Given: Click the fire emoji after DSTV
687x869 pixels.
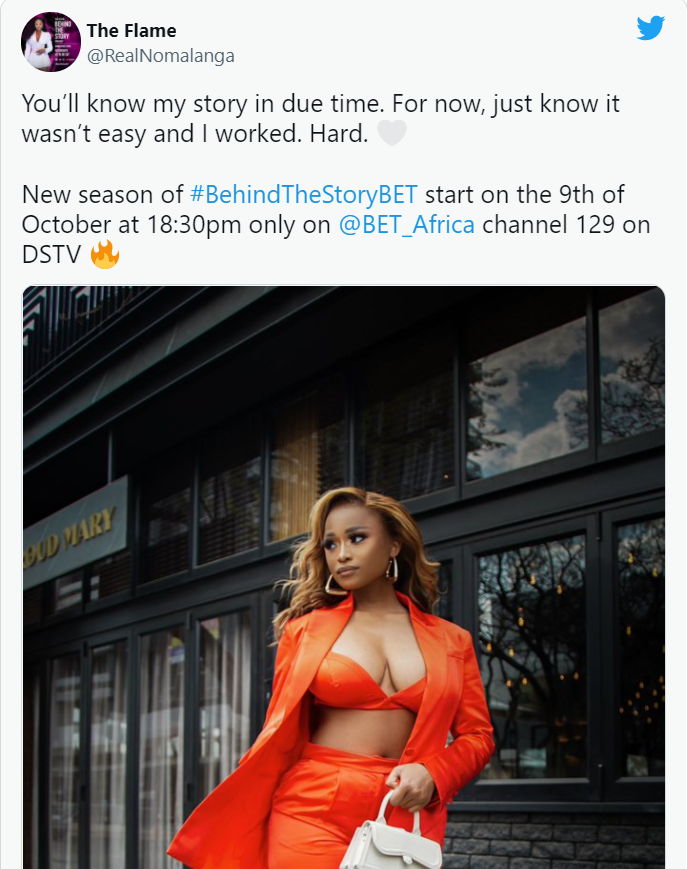Looking at the screenshot, I should pos(105,254).
